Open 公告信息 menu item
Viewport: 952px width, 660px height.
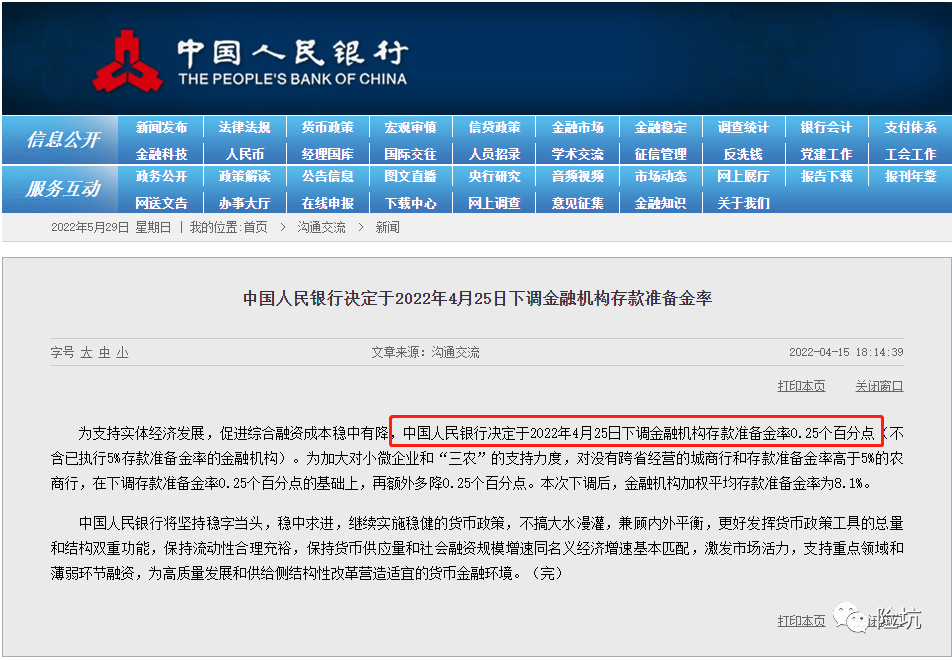pos(328,177)
